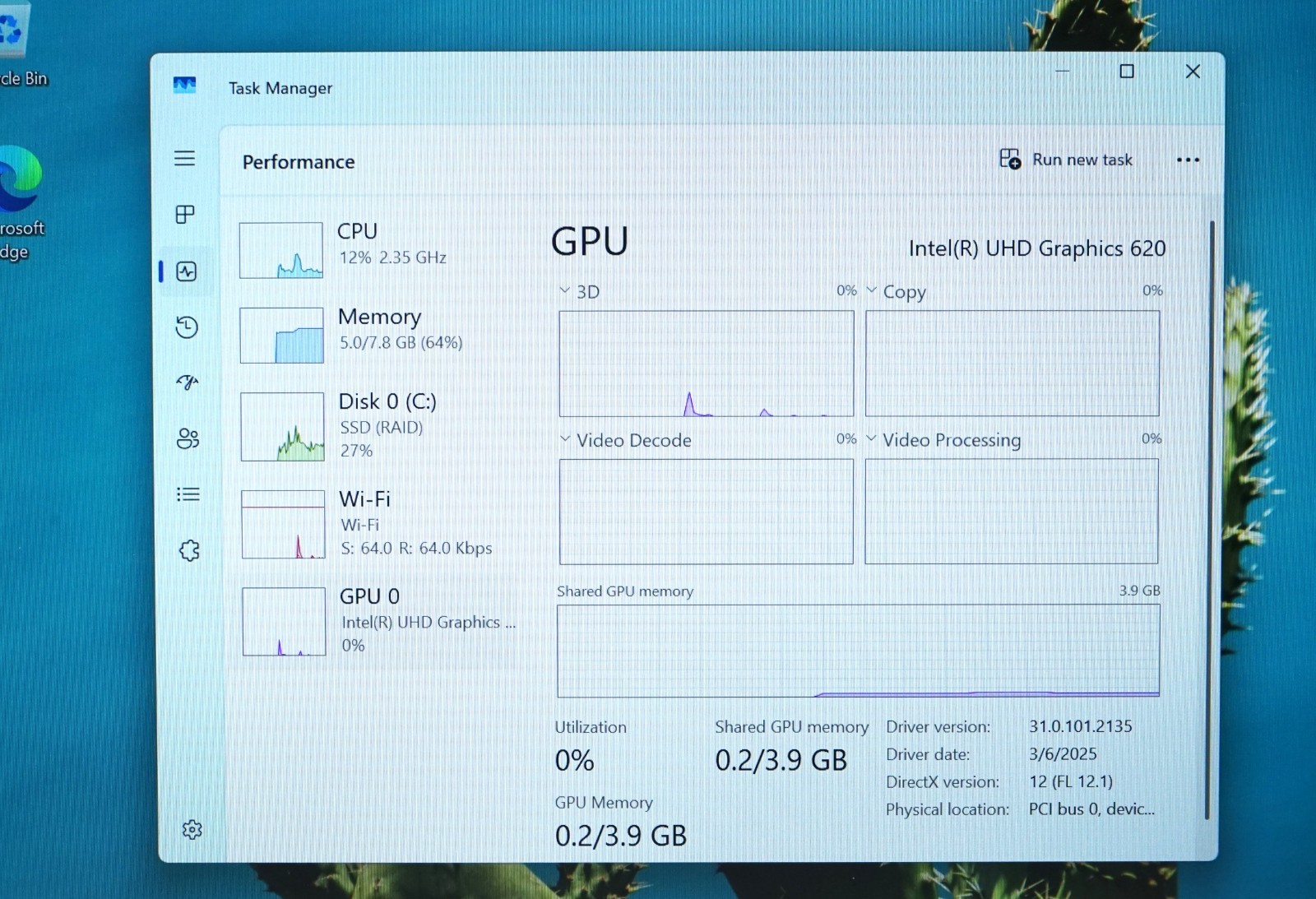The height and width of the screenshot is (899, 1316).
Task: Click the Video Processing engine graph
Action: tap(1012, 512)
